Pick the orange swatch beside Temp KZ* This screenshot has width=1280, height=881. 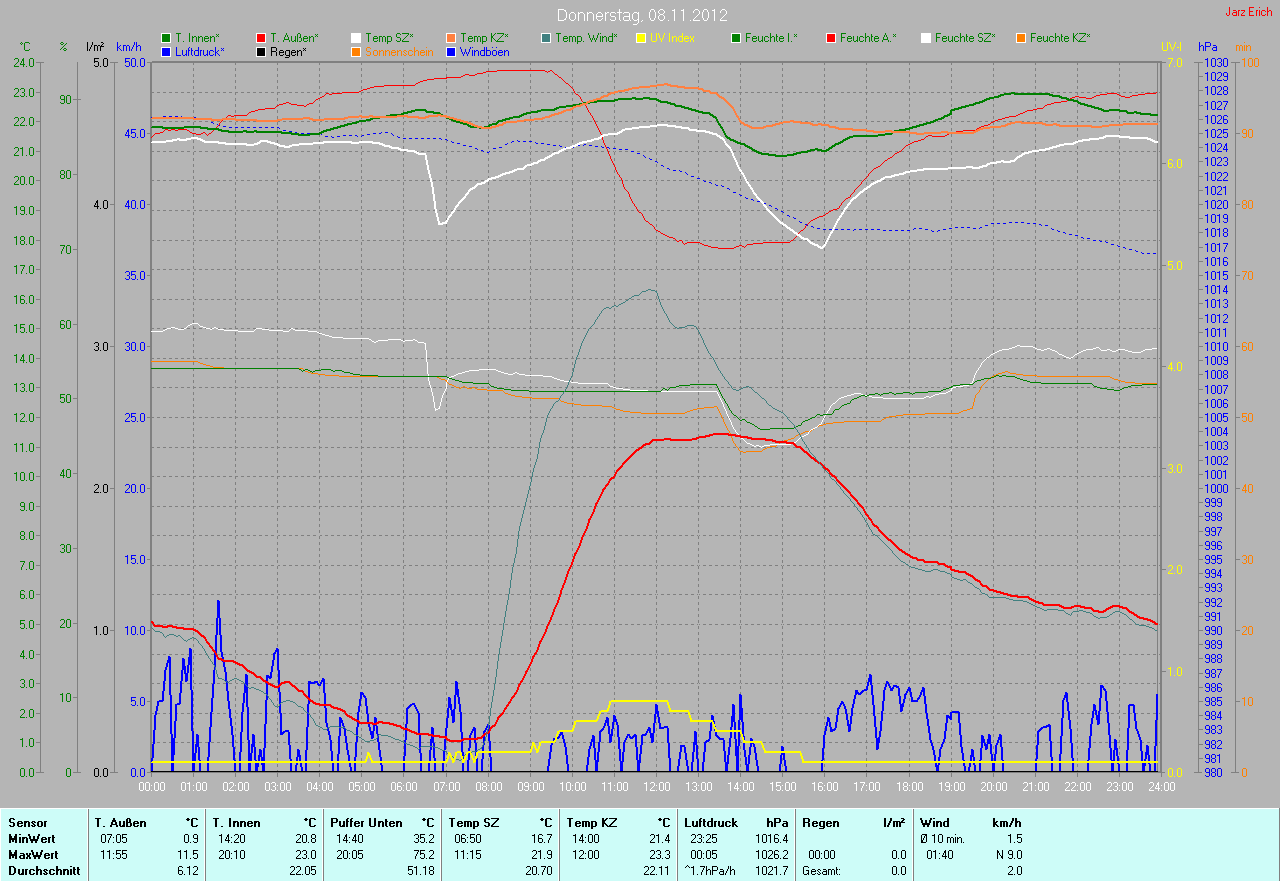point(452,38)
